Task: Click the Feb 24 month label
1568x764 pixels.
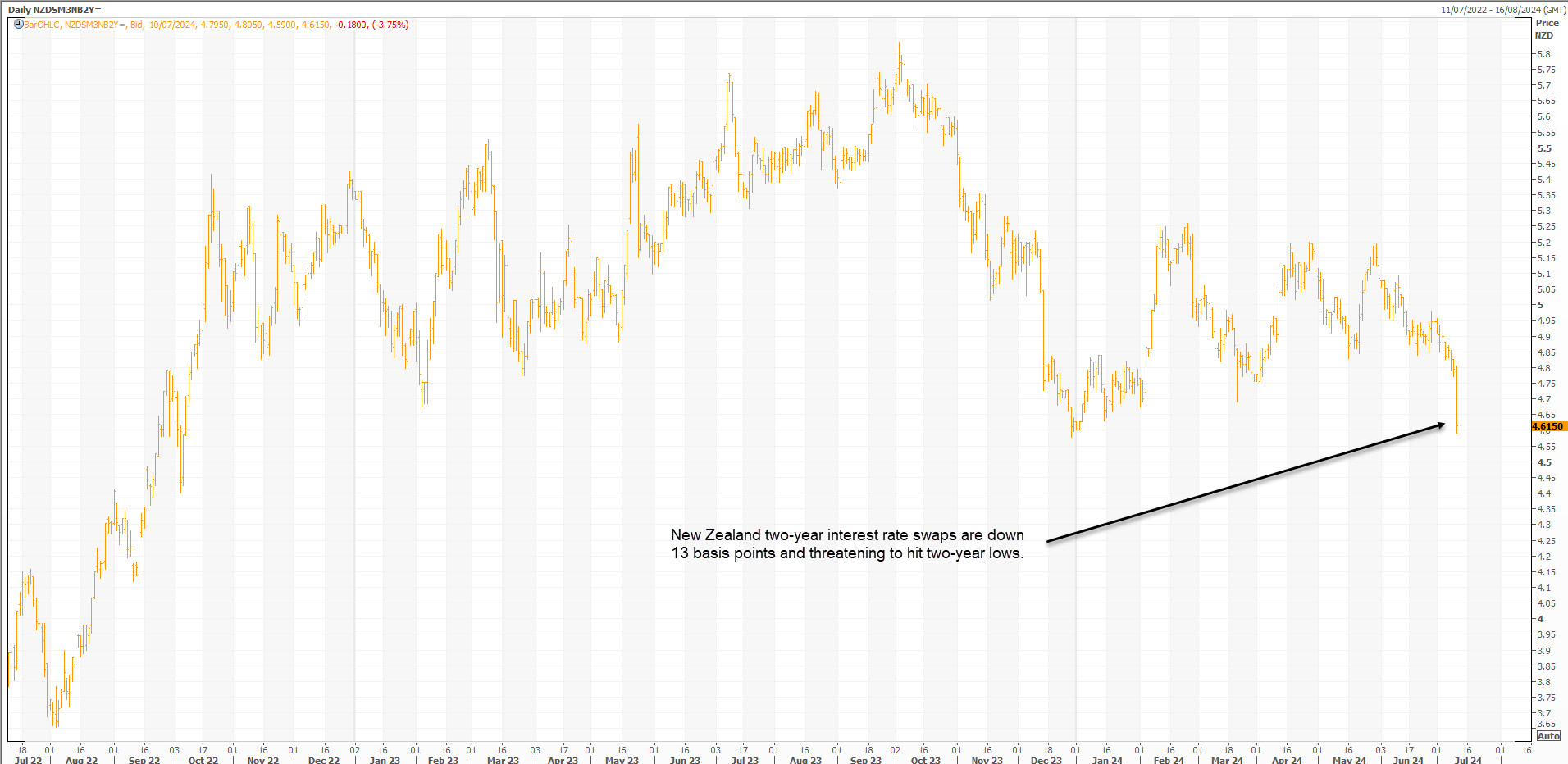Action: point(1169,760)
